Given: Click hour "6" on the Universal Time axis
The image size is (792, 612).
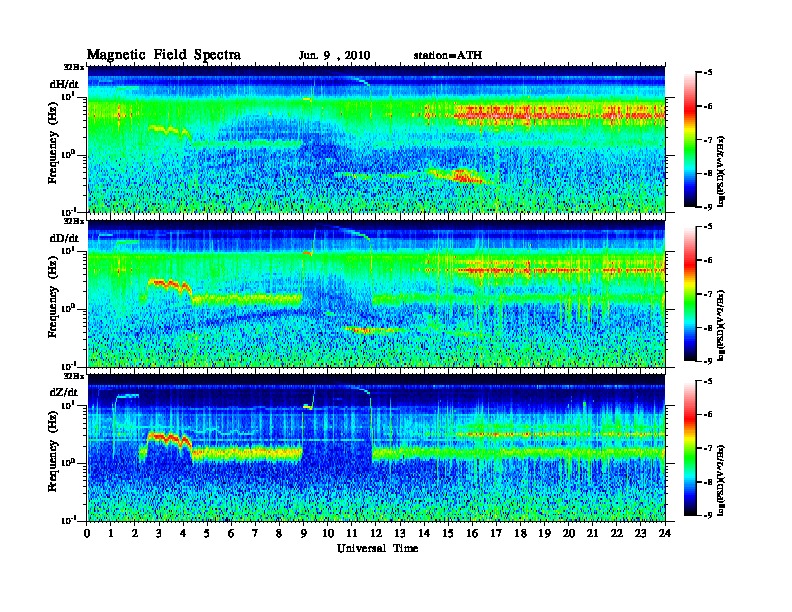Looking at the screenshot, I should tap(231, 534).
